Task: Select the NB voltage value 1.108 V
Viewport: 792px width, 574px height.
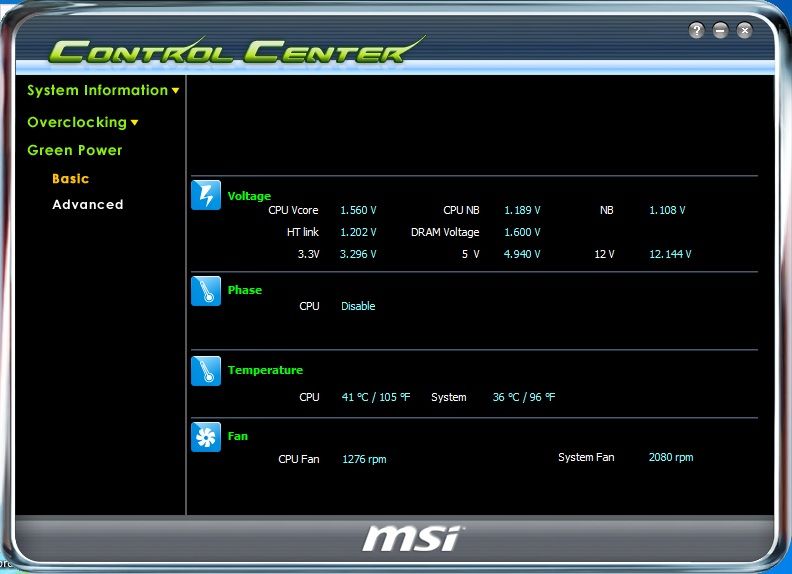Action: [667, 210]
